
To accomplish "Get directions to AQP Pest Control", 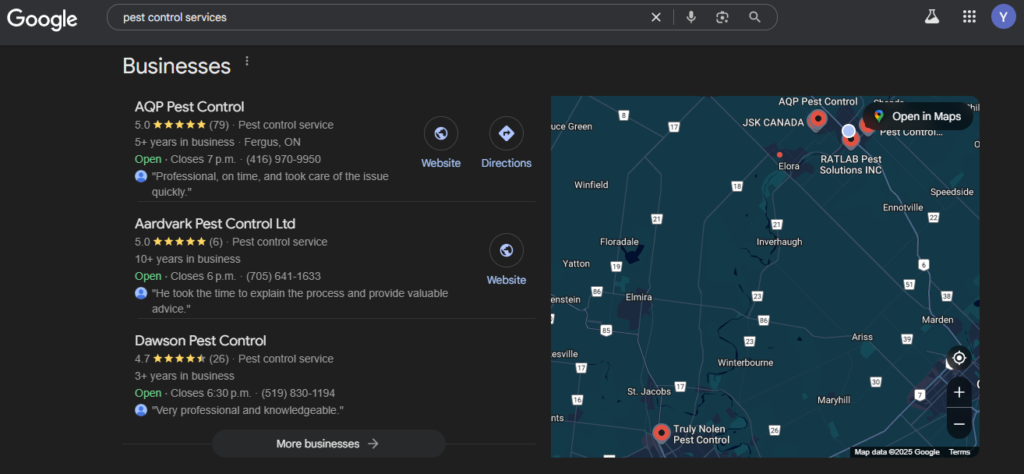I will (506, 133).
